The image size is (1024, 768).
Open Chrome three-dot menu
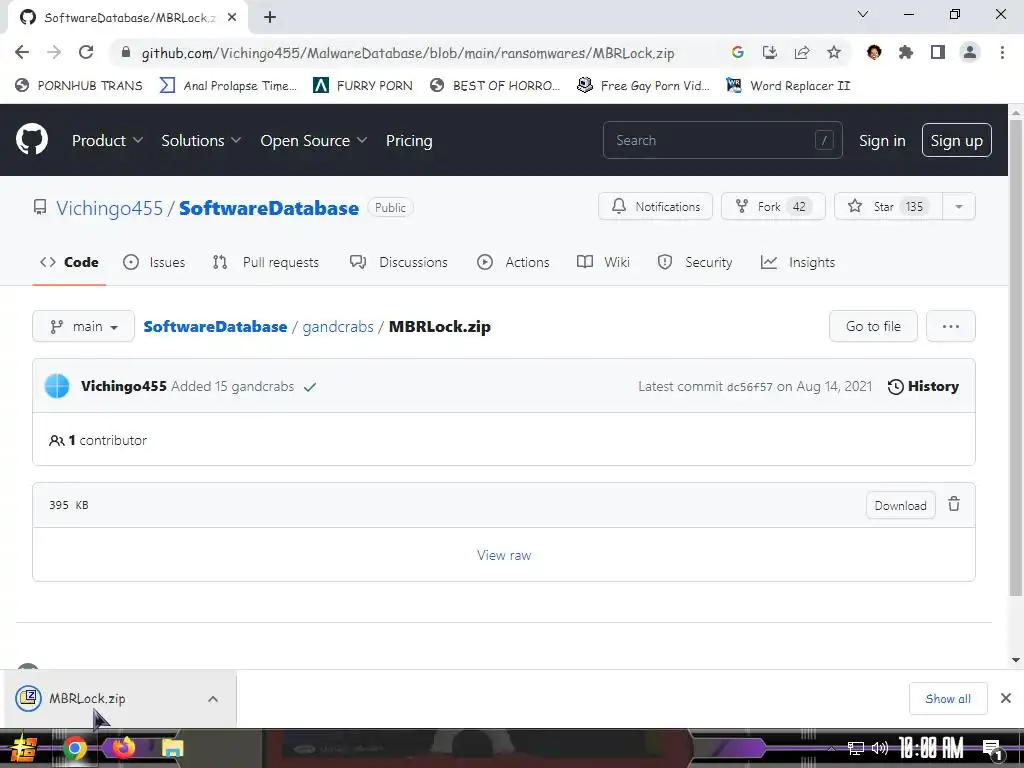click(1002, 52)
